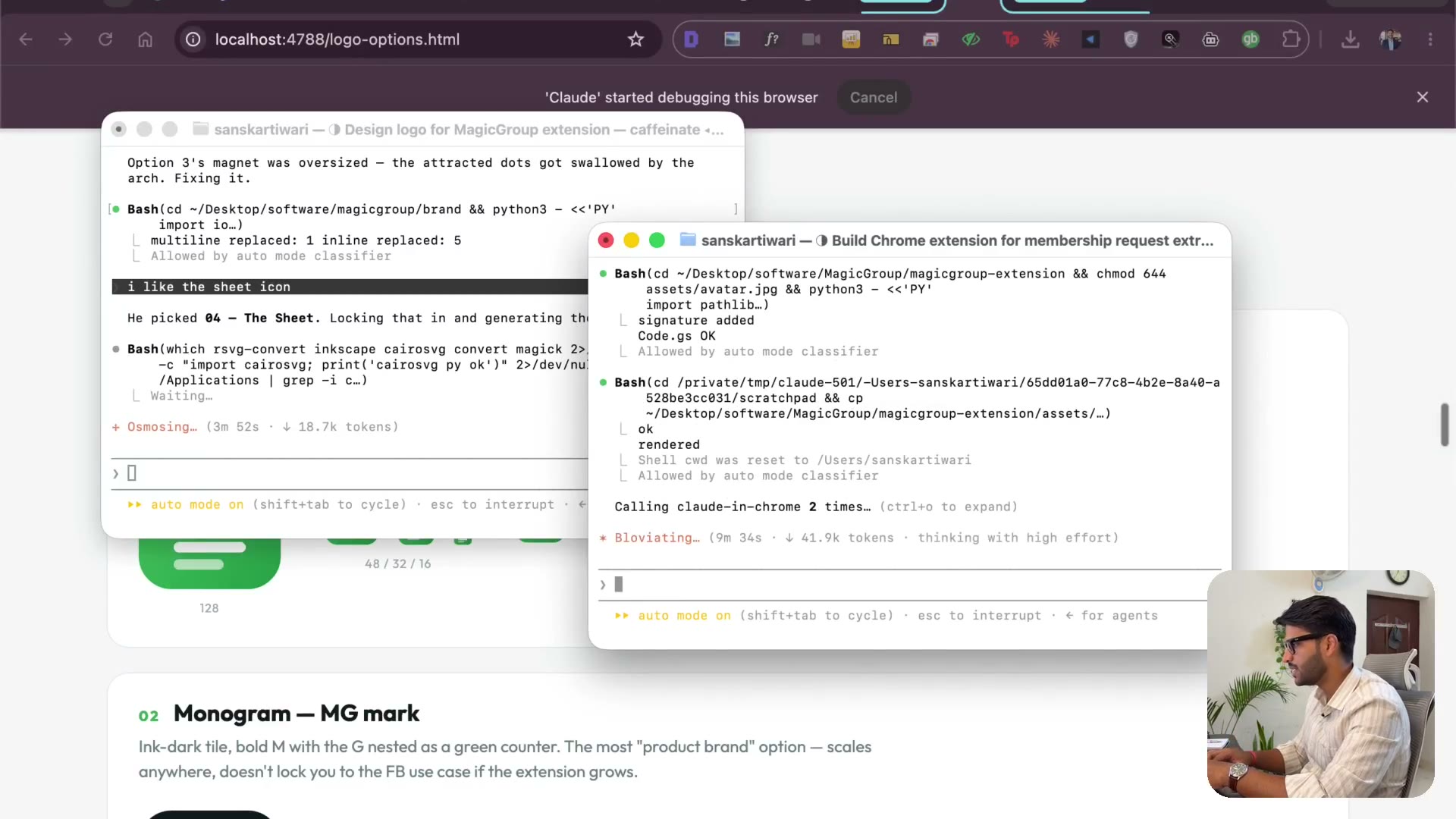
Task: Click 'Osmosing…' status in Design logo terminal
Action: pos(162,427)
